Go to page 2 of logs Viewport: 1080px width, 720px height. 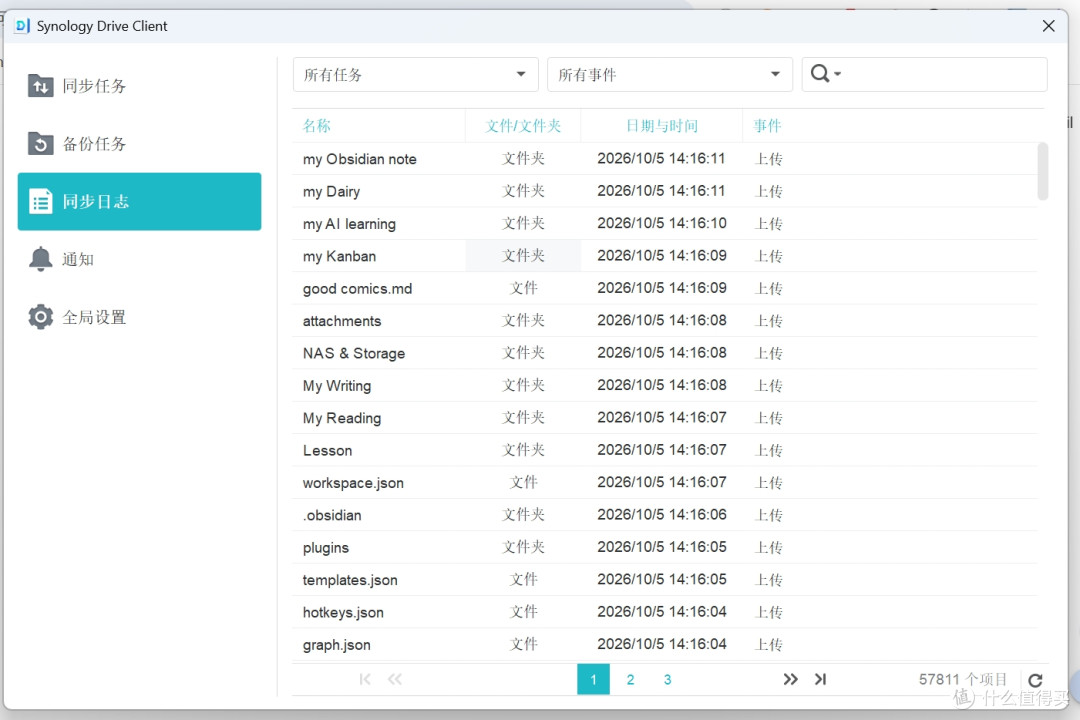630,679
